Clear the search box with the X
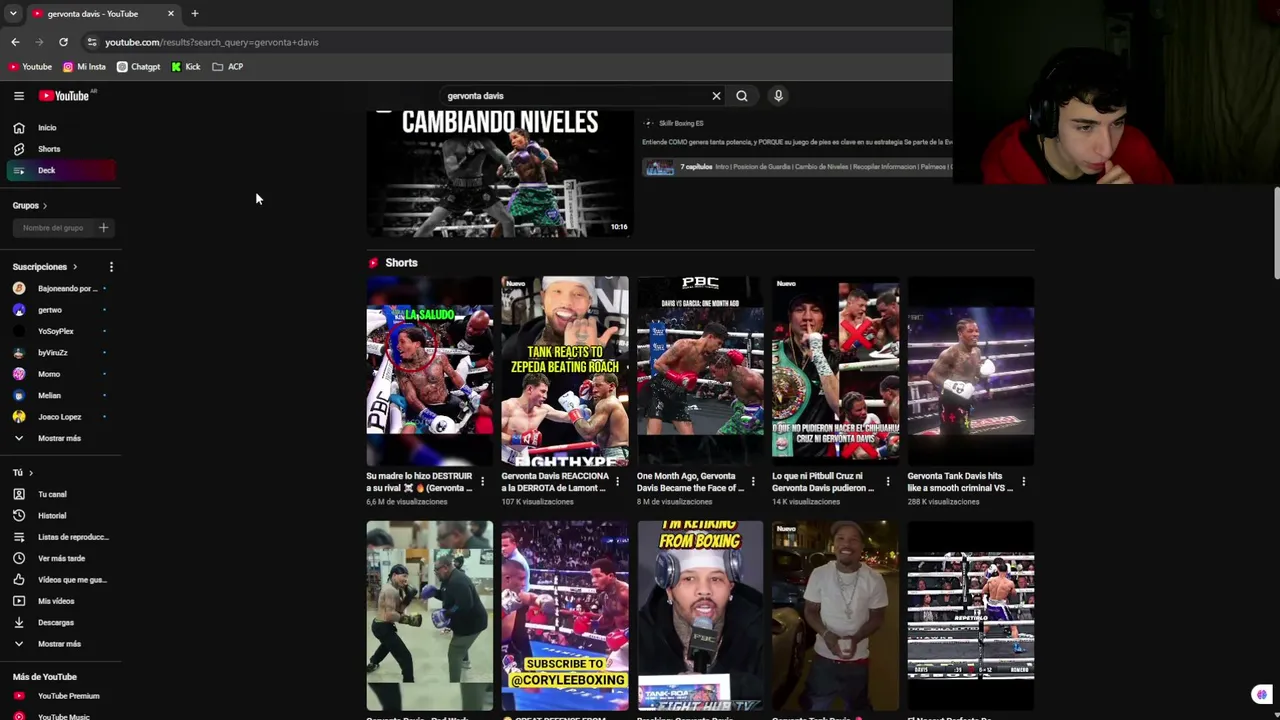Screen dimensions: 1280x720 coord(716,96)
